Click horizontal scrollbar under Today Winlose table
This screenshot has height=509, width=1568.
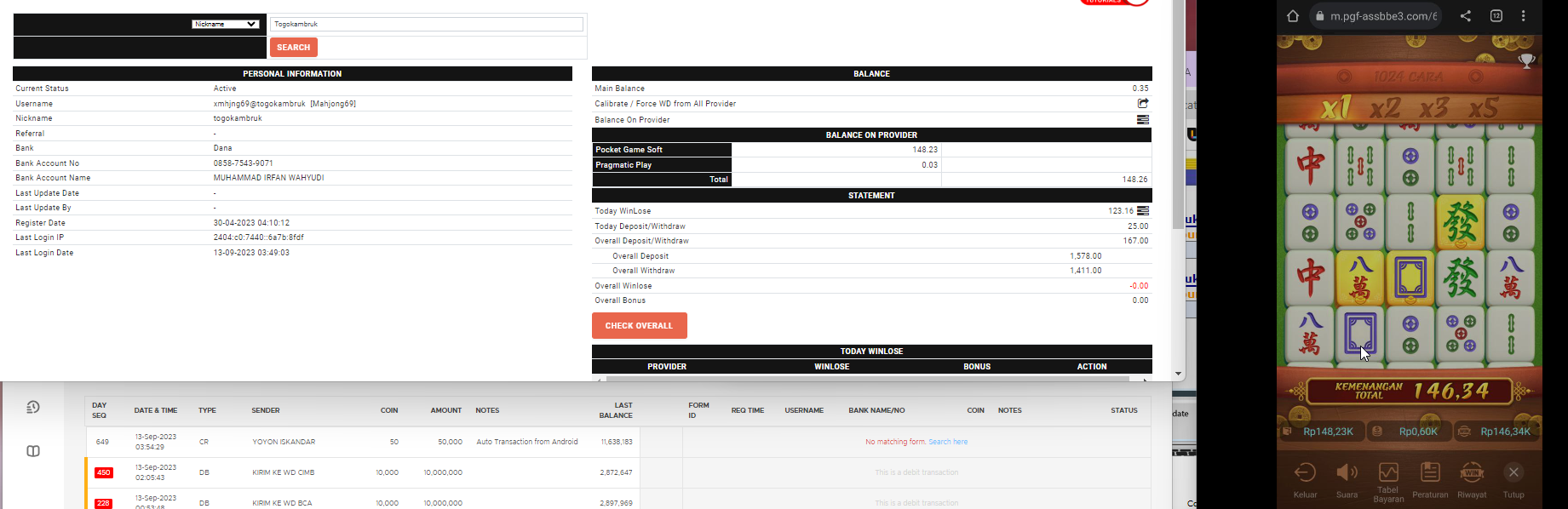[x=868, y=379]
